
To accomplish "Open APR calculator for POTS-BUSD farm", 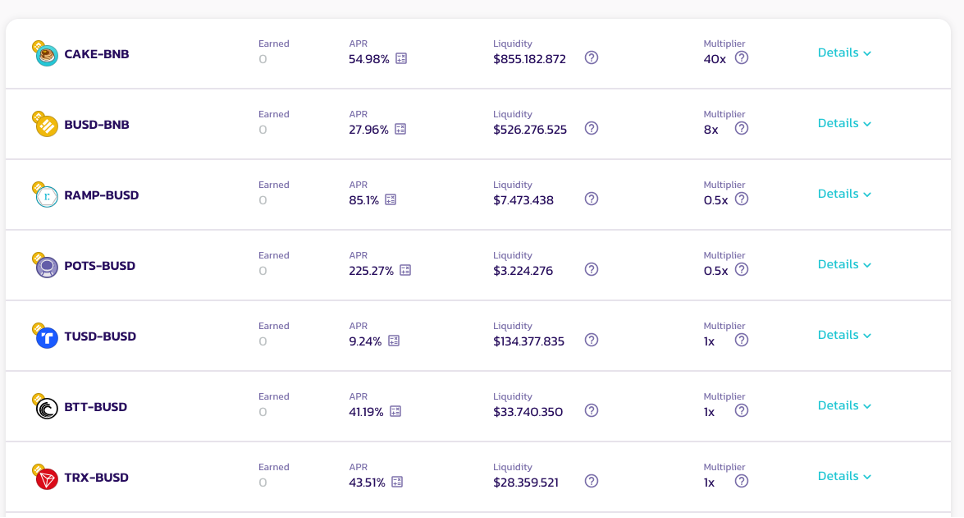I will pos(405,270).
